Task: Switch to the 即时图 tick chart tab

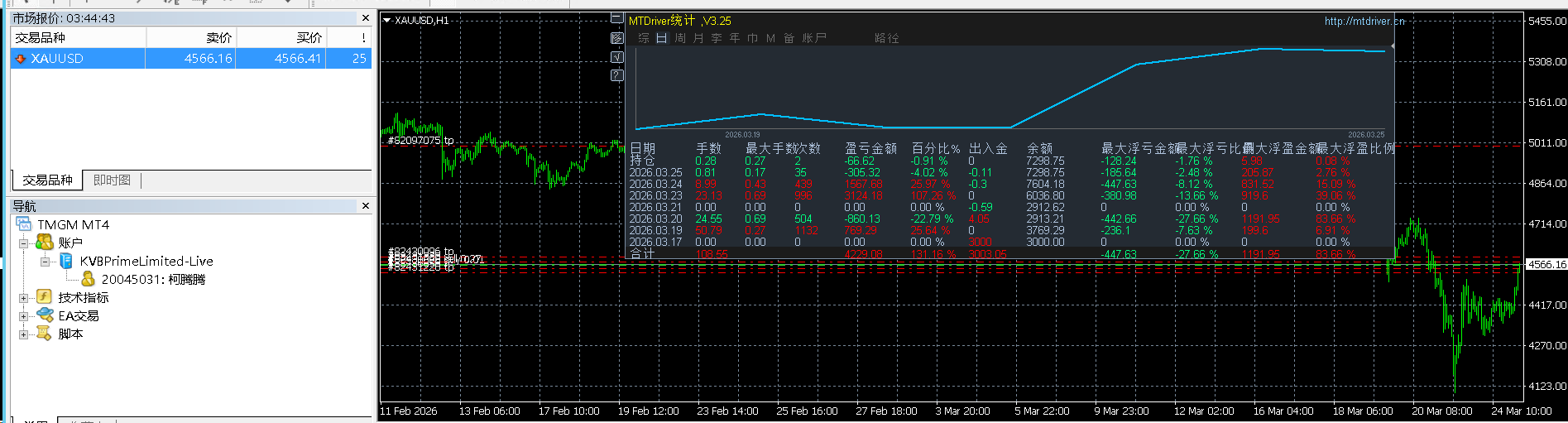Action: coord(112,180)
